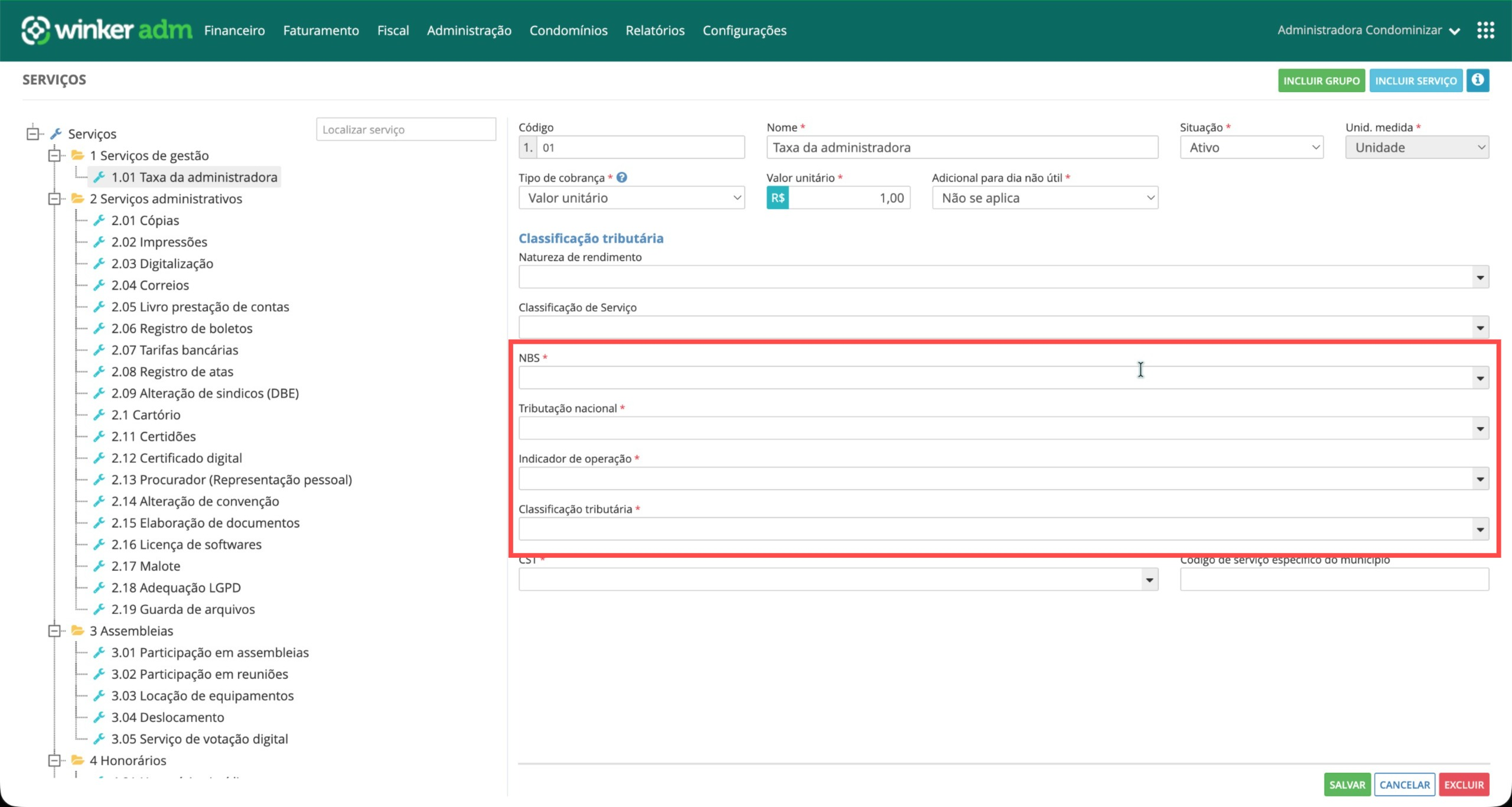
Task: Click wrench icon of root Serviços node
Action: coord(56,134)
